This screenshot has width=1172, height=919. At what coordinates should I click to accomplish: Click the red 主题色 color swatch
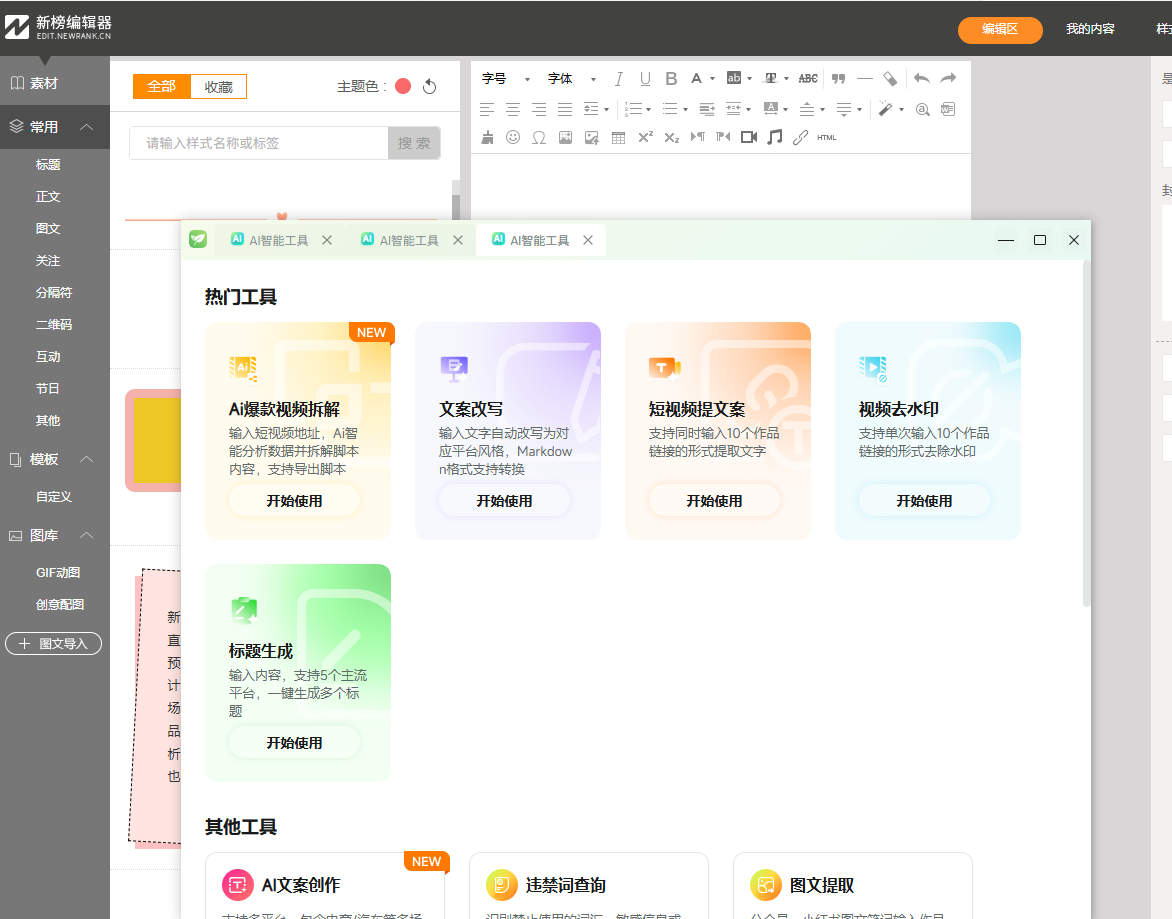pyautogui.click(x=403, y=87)
